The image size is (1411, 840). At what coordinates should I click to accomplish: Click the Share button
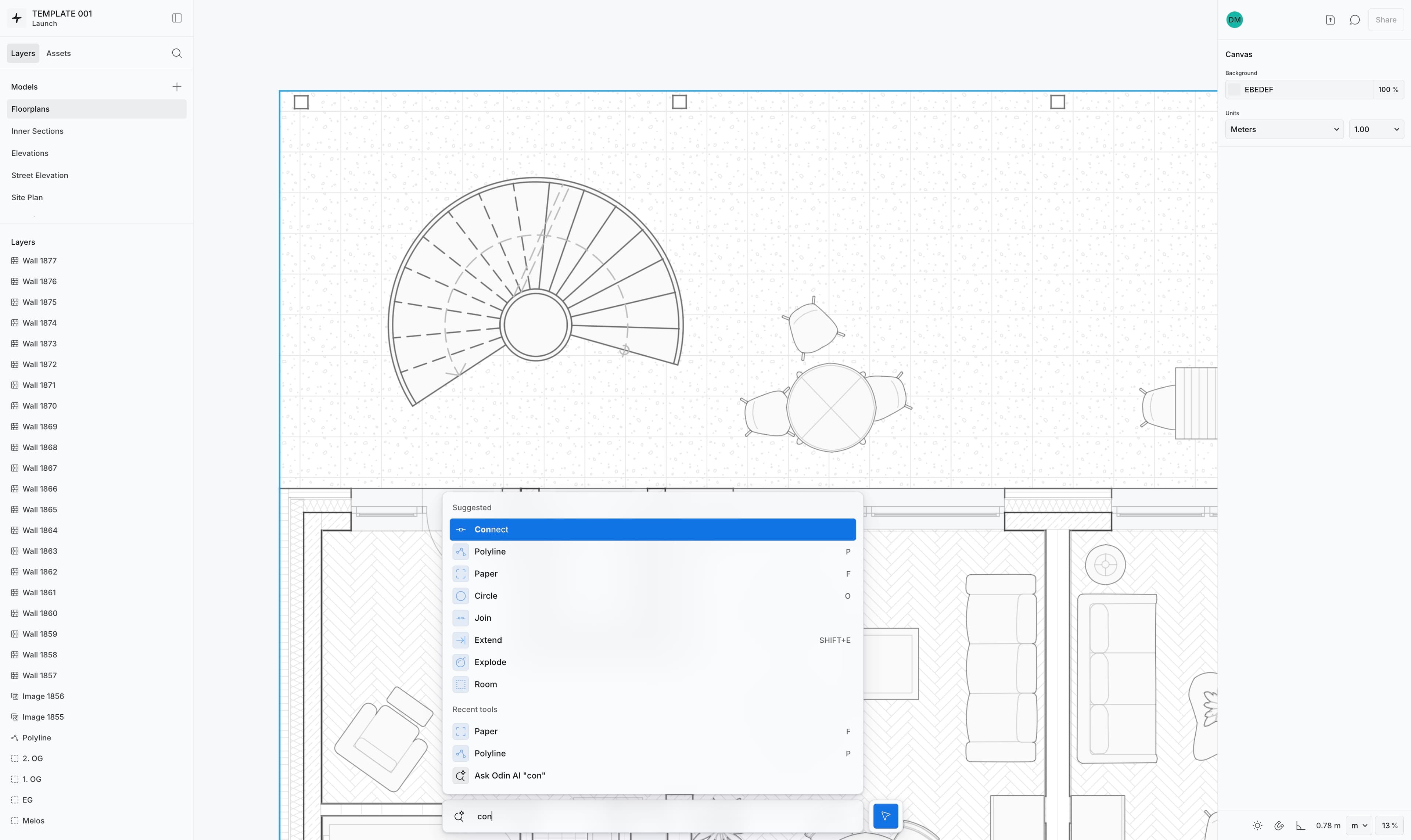pyautogui.click(x=1386, y=20)
